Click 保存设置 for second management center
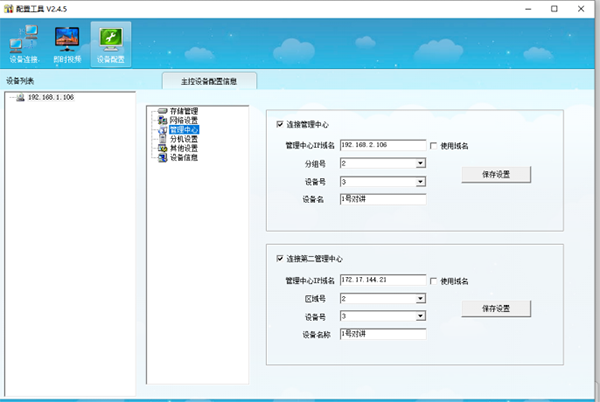Viewport: 600px width, 402px height. coord(496,309)
